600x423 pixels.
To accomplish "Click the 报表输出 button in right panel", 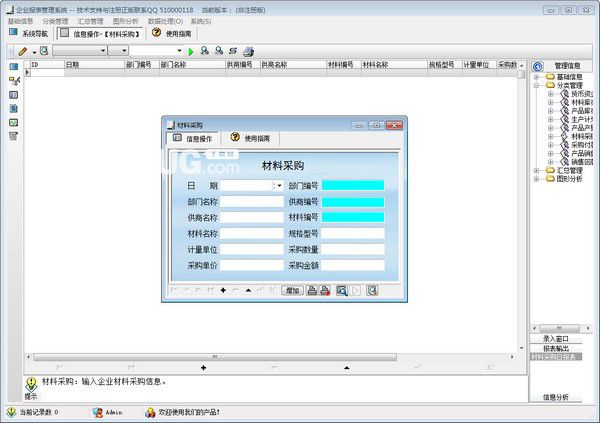I will click(556, 348).
